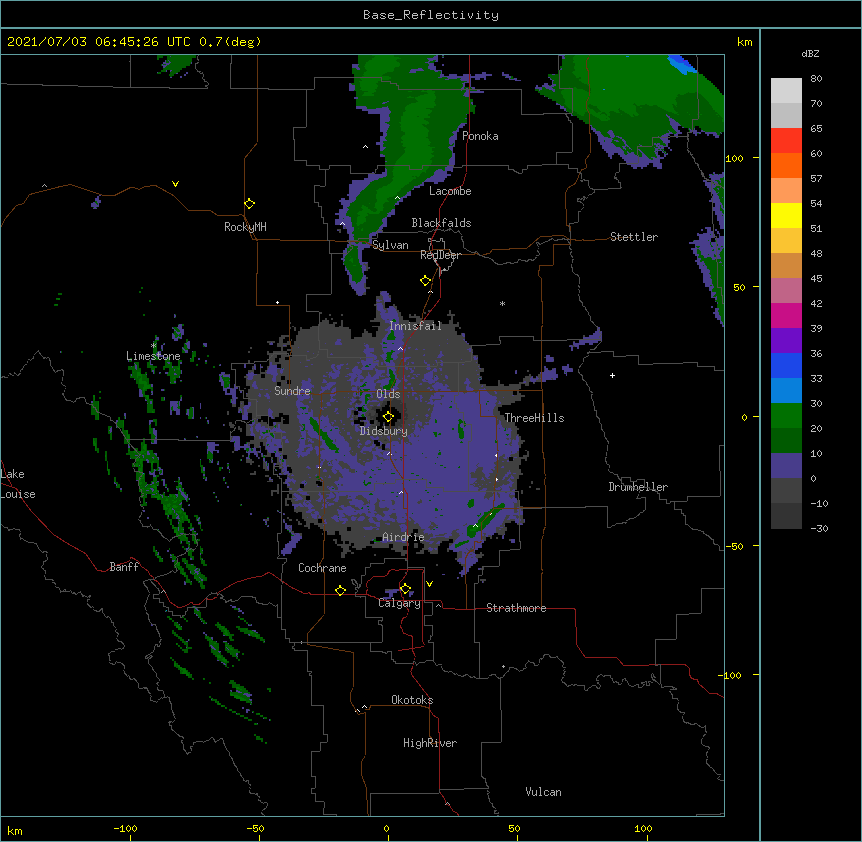862x842 pixels.
Task: Click the Sundre label
Action: (292, 391)
